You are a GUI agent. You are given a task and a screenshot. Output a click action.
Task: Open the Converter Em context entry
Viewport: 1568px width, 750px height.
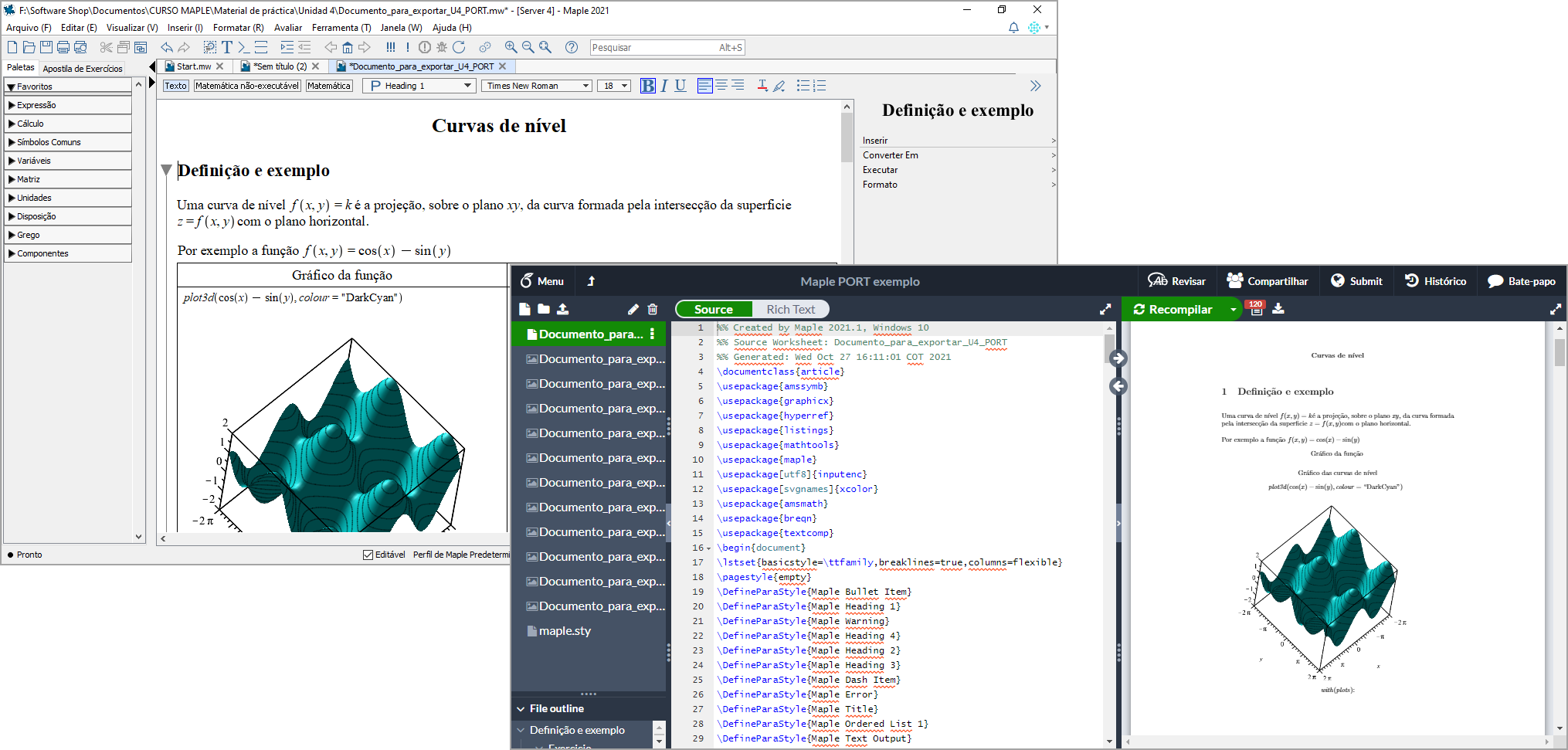point(958,155)
